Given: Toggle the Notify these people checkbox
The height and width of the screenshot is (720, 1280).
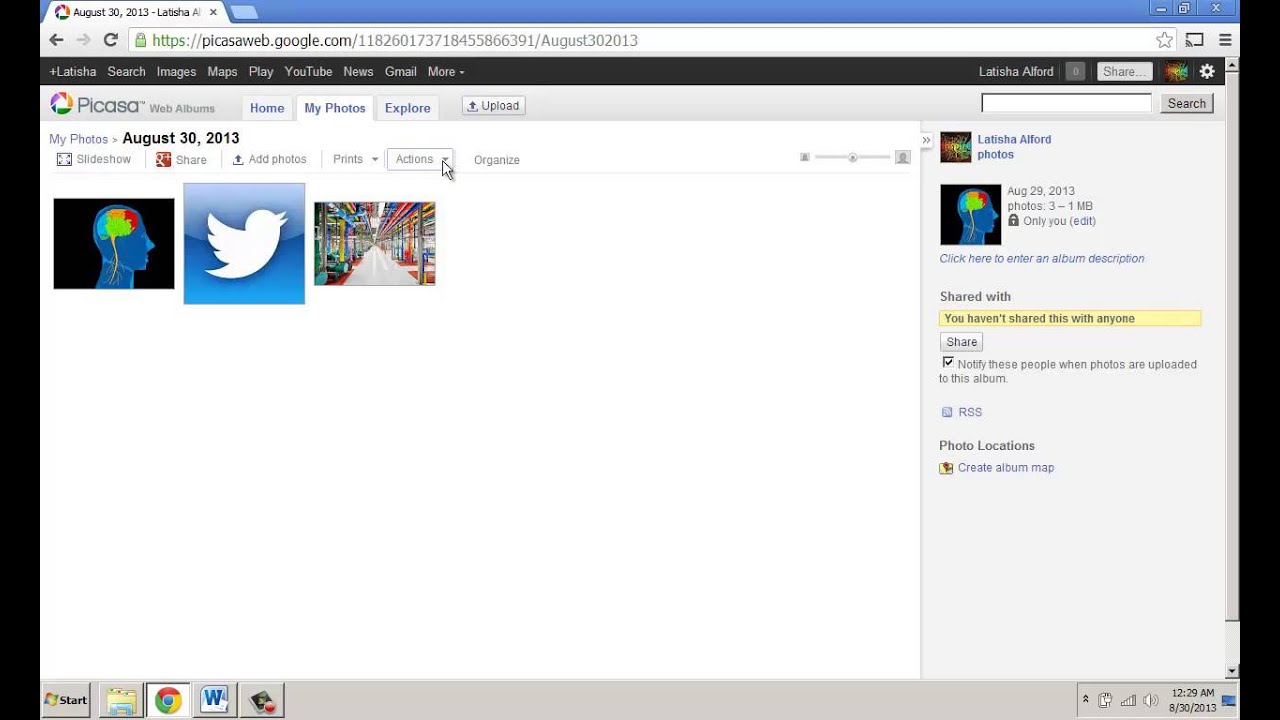Looking at the screenshot, I should pos(948,363).
